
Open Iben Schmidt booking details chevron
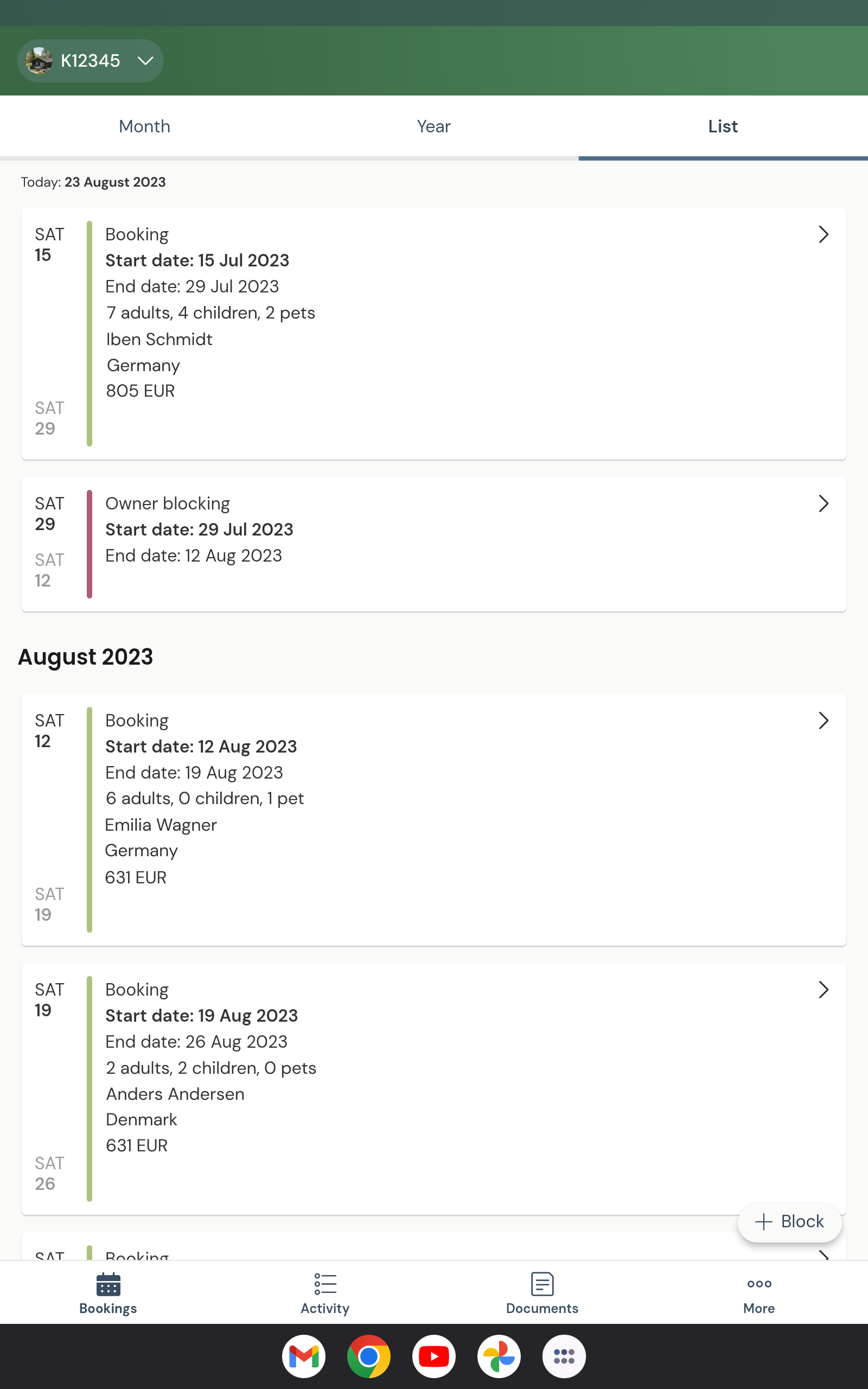(x=823, y=235)
